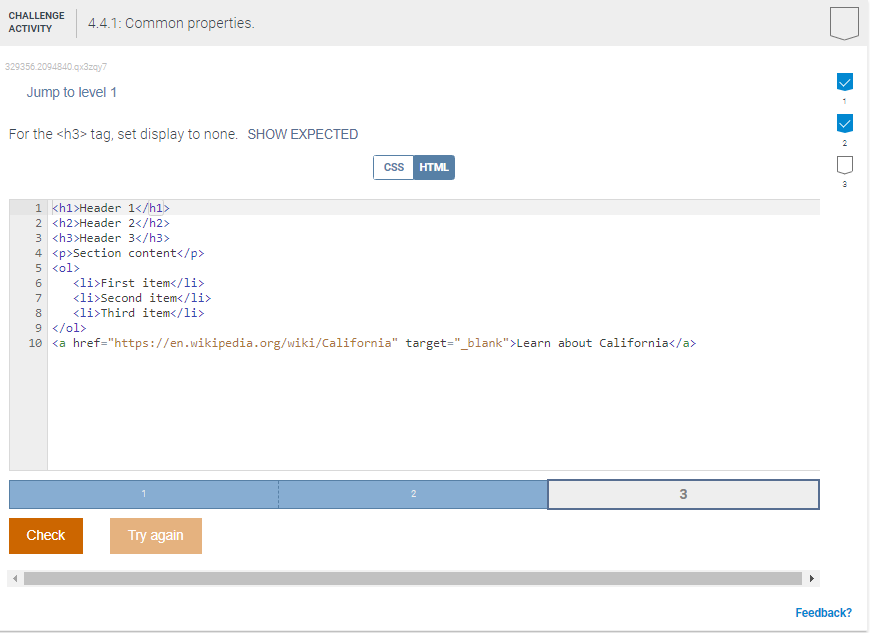Image resolution: width=870 pixels, height=633 pixels.
Task: Open the Feedback? link
Action: (x=824, y=612)
